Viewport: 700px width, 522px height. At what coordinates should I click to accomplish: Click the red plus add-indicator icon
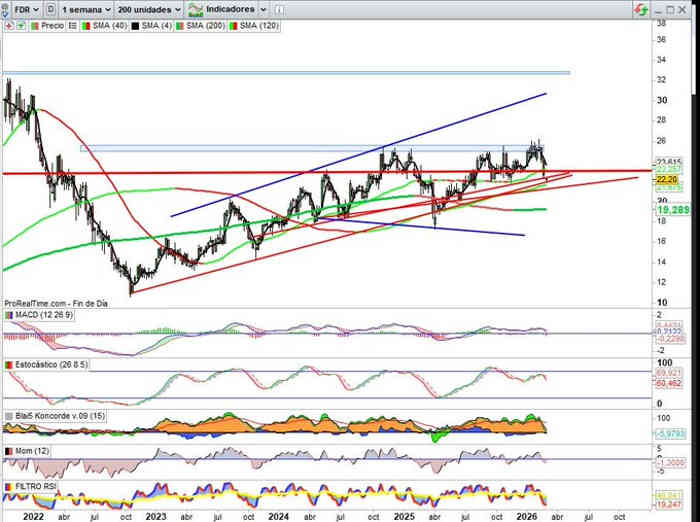point(7,25)
